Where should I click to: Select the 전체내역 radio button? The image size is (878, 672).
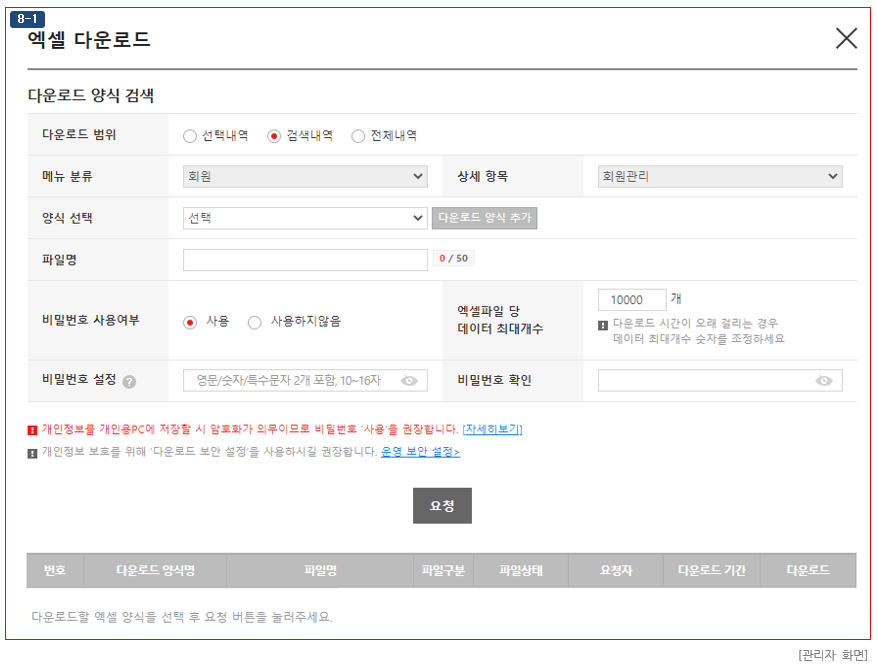click(x=358, y=136)
